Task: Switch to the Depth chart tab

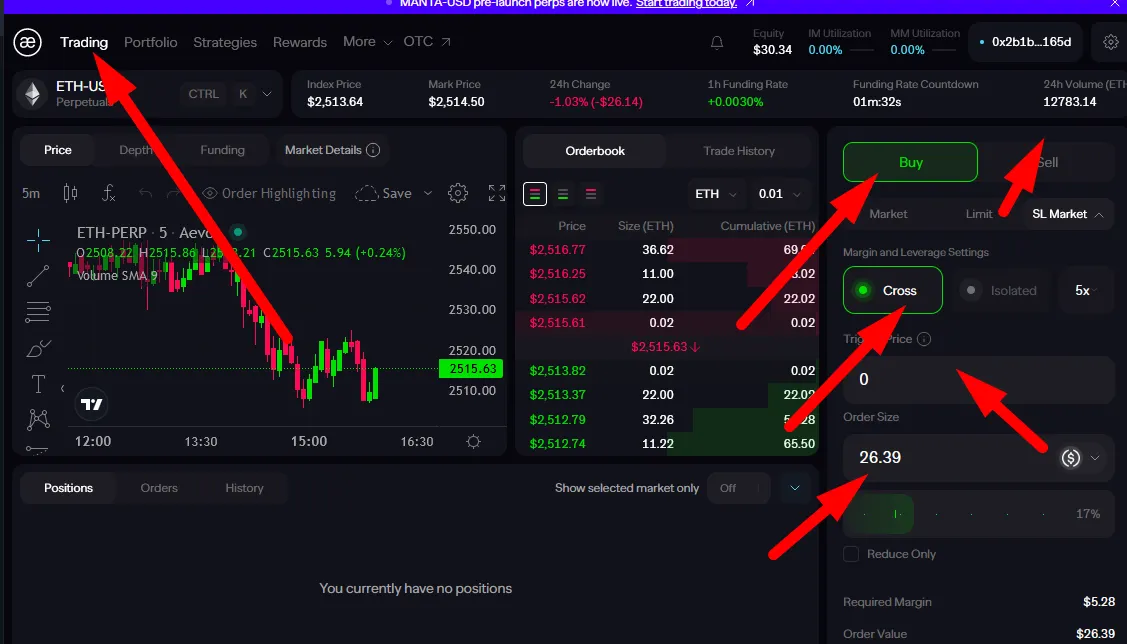Action: tap(136, 150)
